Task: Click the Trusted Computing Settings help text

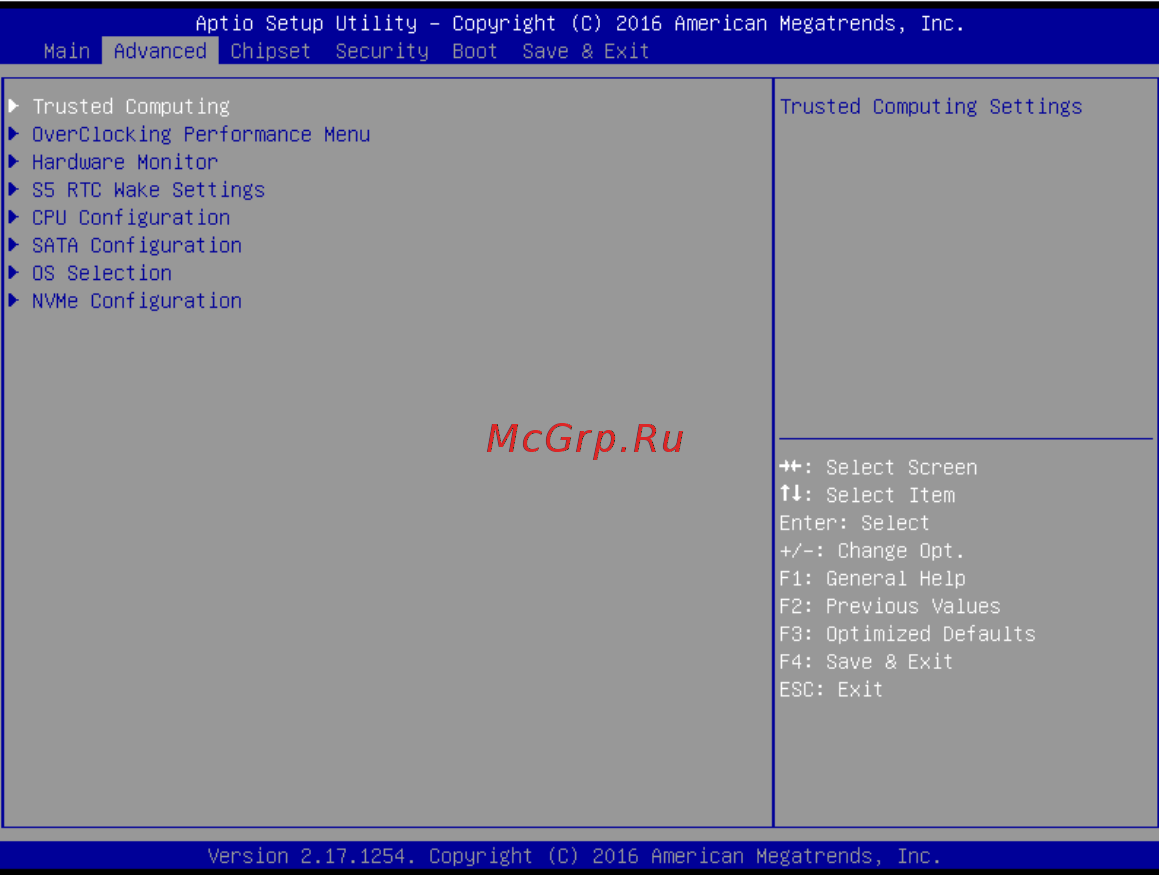Action: 931,106
